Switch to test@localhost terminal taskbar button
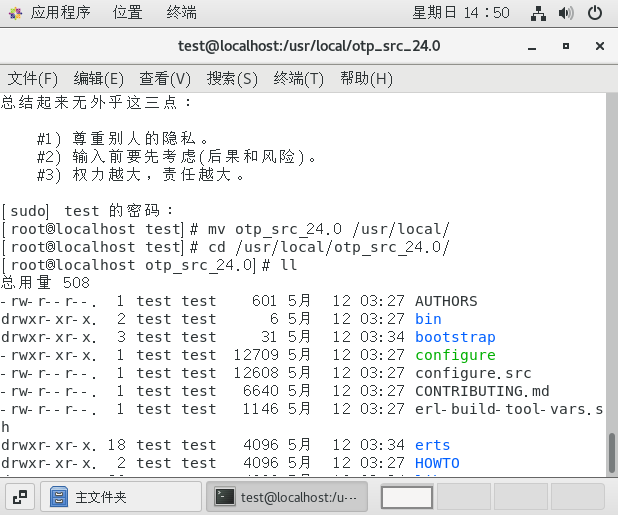Screen dimensions: 618x515 pyautogui.click(x=287, y=497)
